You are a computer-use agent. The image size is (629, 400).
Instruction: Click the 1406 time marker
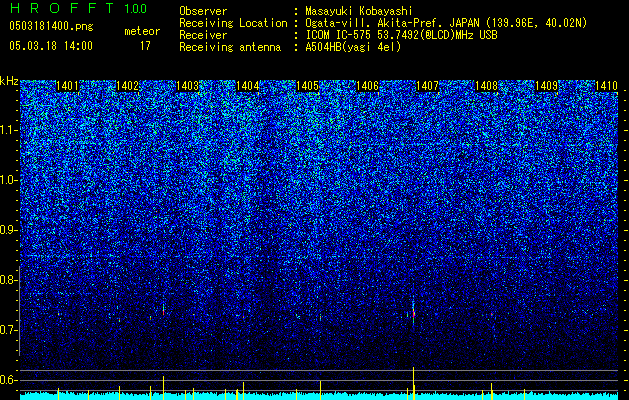(367, 86)
